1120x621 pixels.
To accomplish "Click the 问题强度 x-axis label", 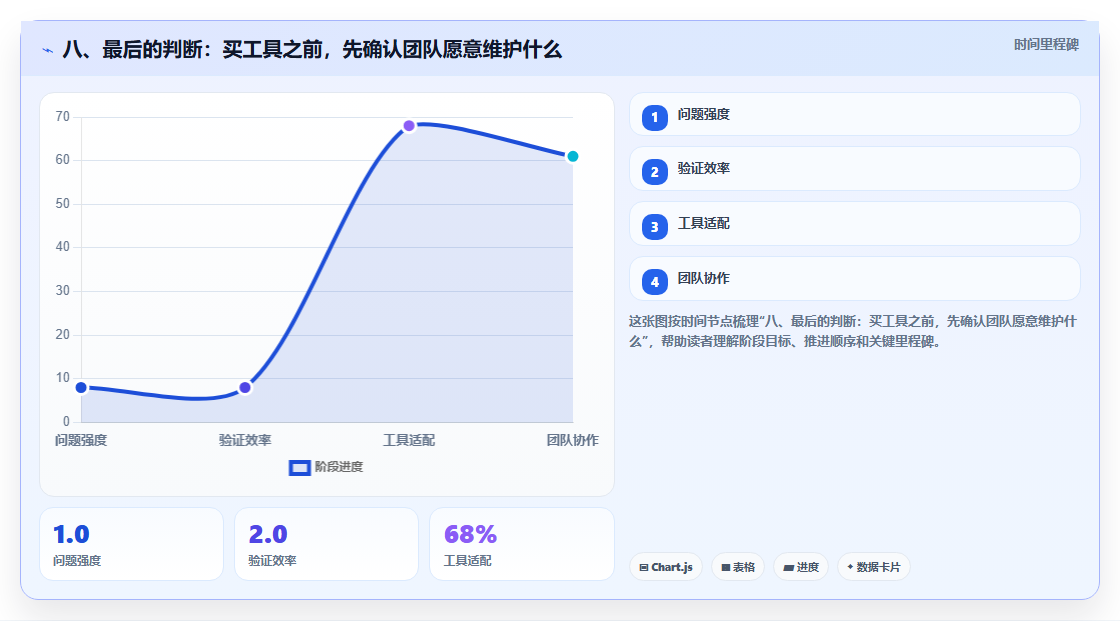I will click(x=81, y=440).
